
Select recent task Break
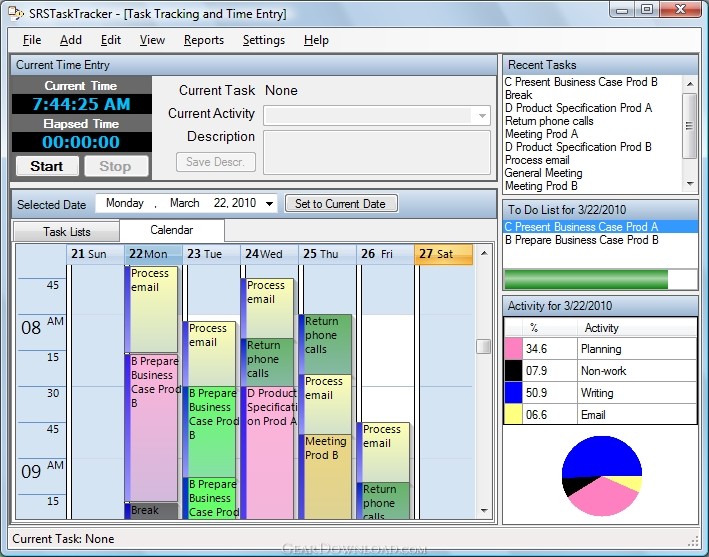pos(519,95)
